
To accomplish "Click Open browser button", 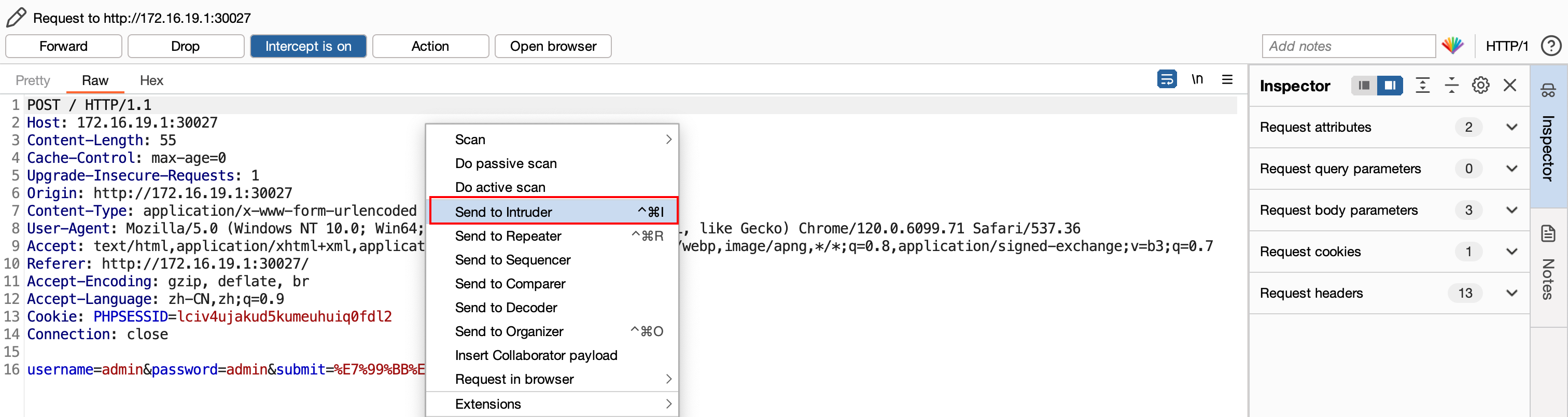I will coord(553,46).
